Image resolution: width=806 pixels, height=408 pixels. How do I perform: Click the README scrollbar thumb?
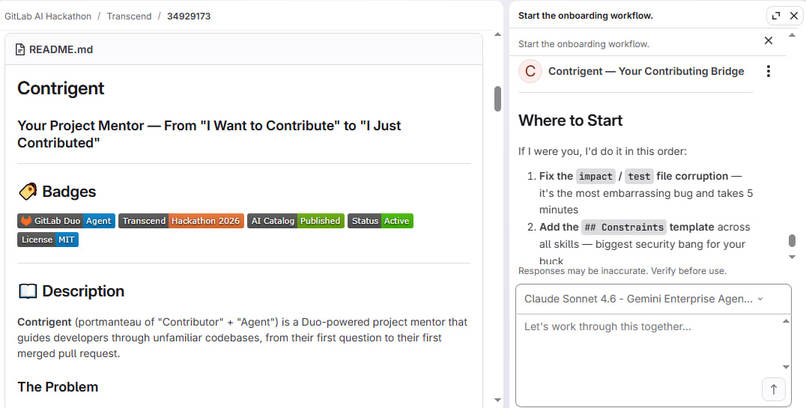click(497, 99)
